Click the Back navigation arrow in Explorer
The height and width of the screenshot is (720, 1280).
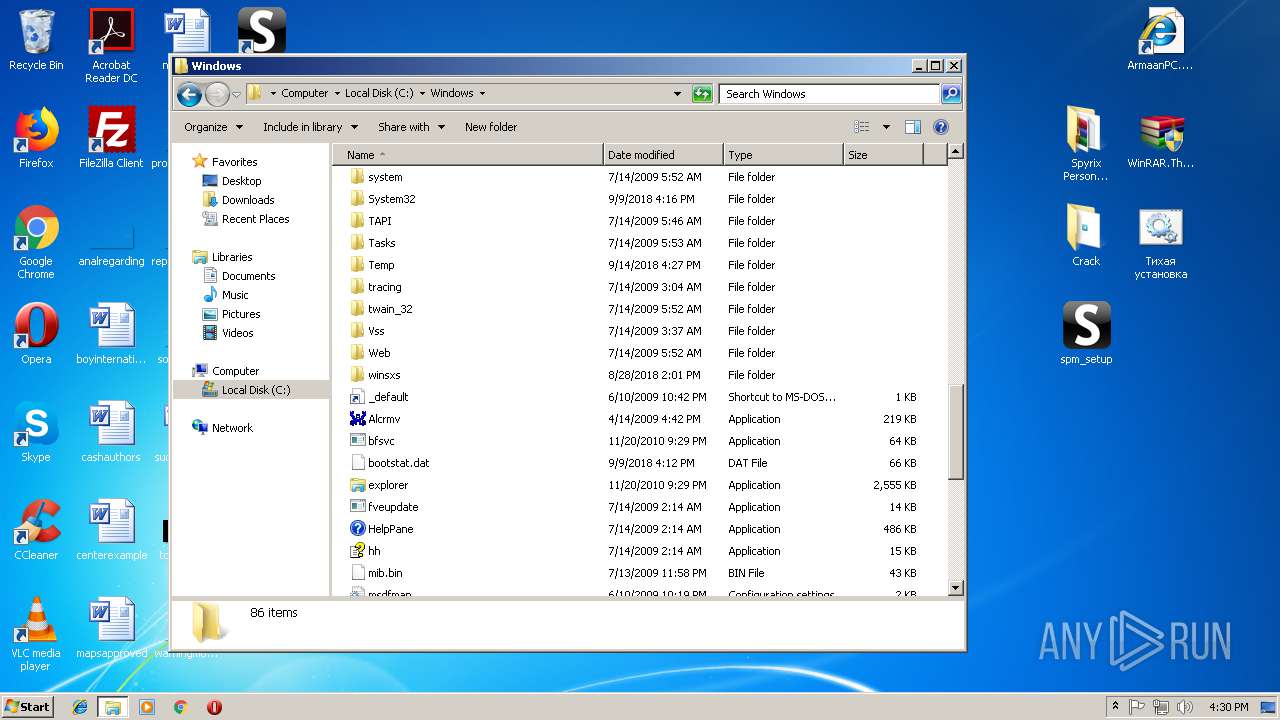[x=189, y=94]
